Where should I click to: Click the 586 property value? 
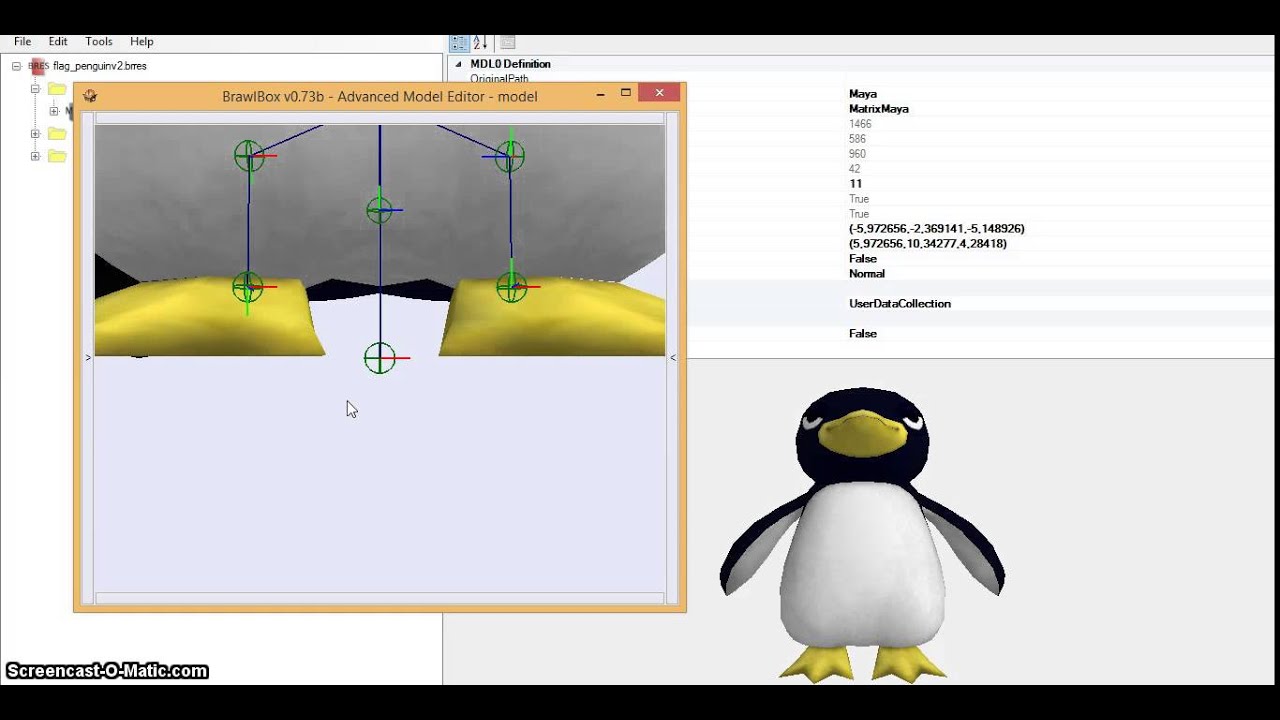pos(857,139)
